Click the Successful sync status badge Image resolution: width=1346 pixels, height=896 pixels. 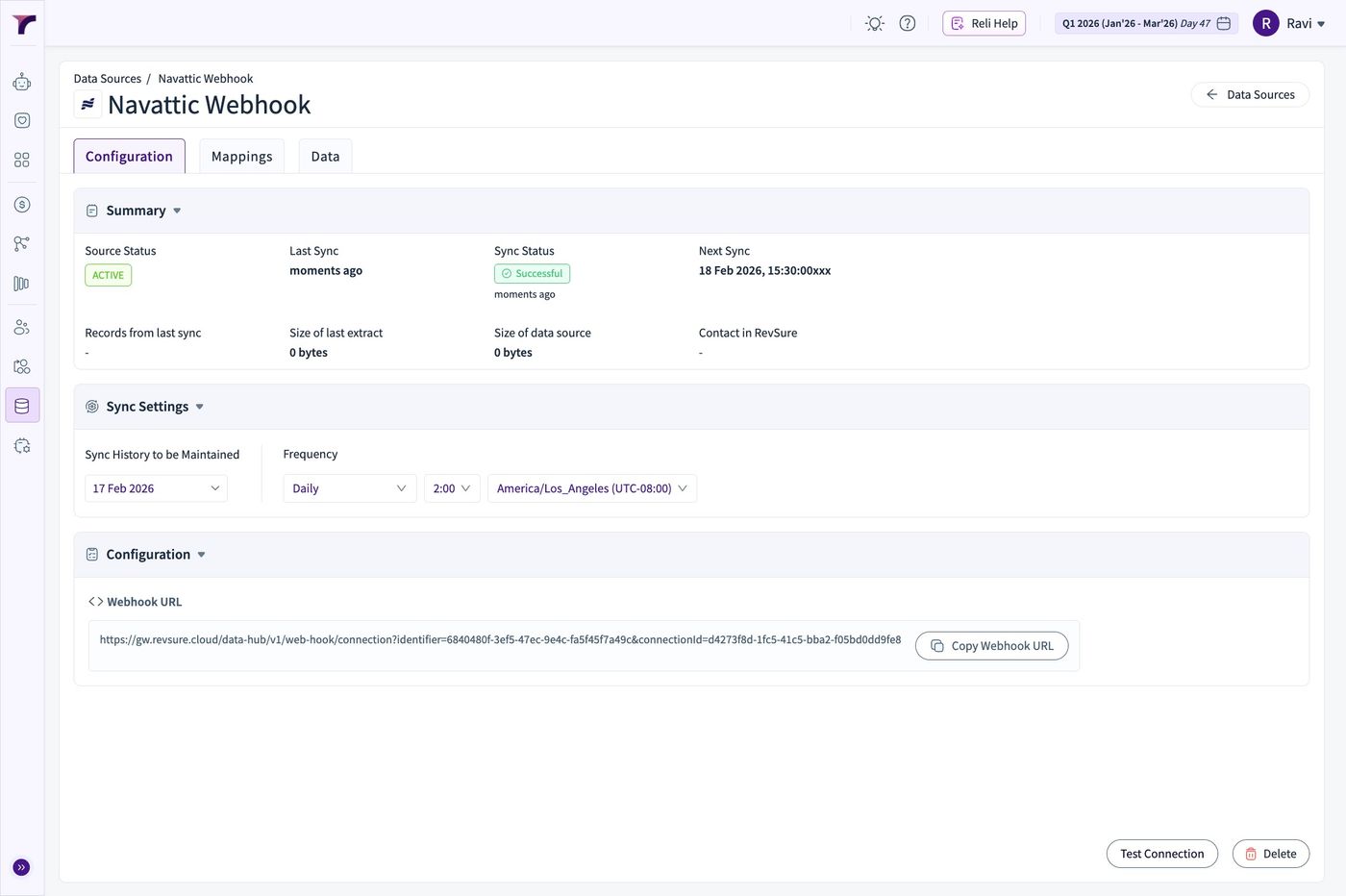pyautogui.click(x=532, y=274)
